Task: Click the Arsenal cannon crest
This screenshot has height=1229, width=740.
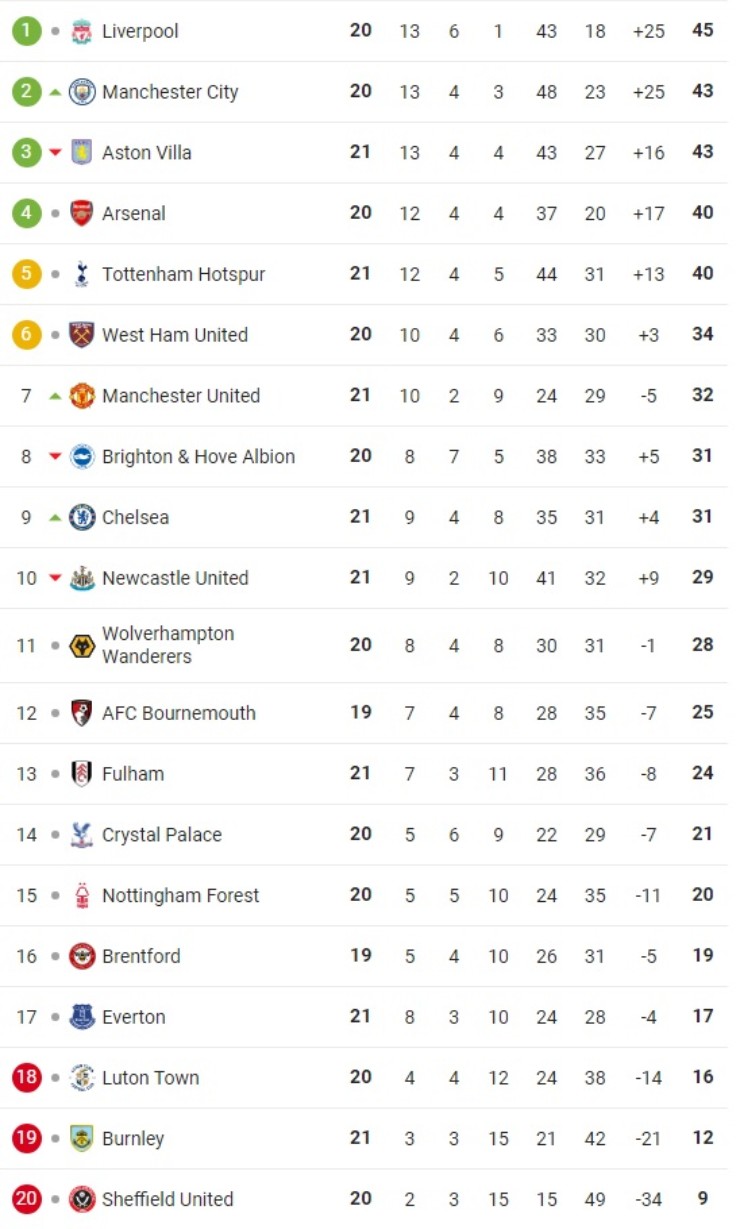Action: pyautogui.click(x=82, y=213)
